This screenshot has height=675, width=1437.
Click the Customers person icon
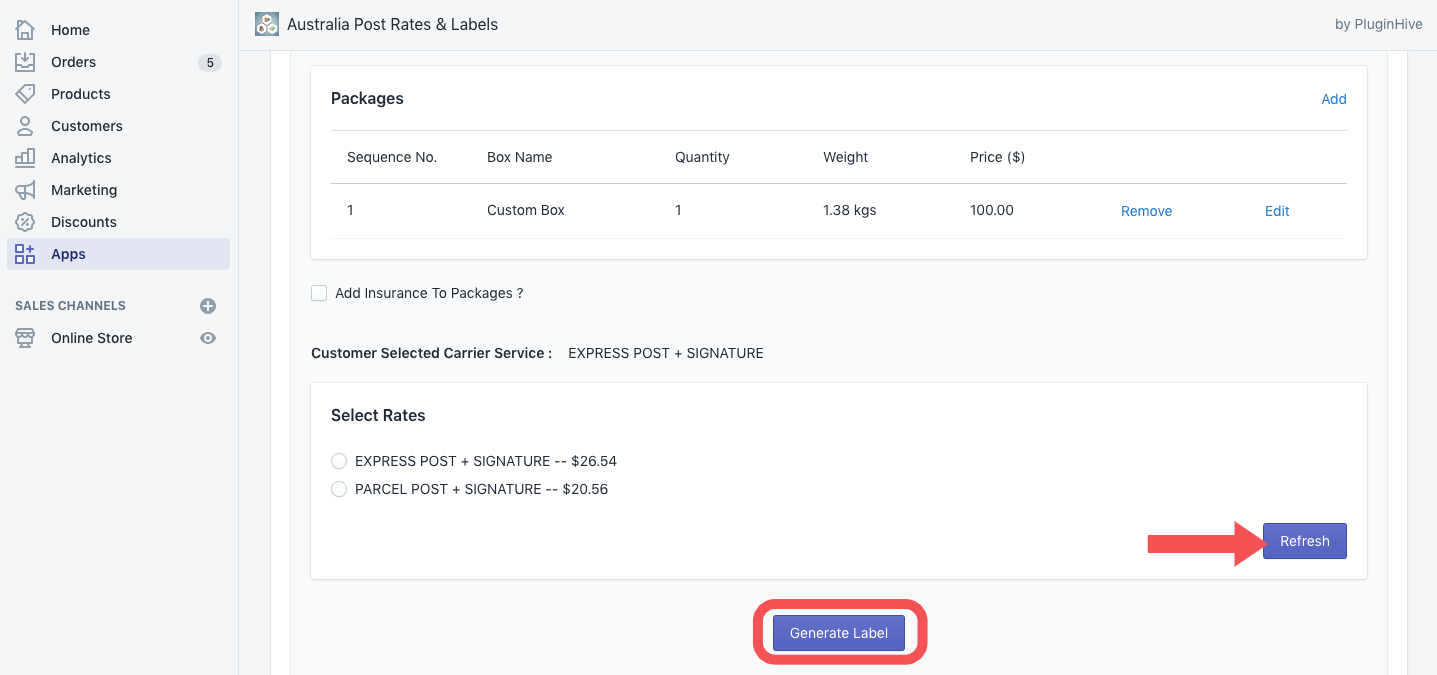pyautogui.click(x=25, y=126)
